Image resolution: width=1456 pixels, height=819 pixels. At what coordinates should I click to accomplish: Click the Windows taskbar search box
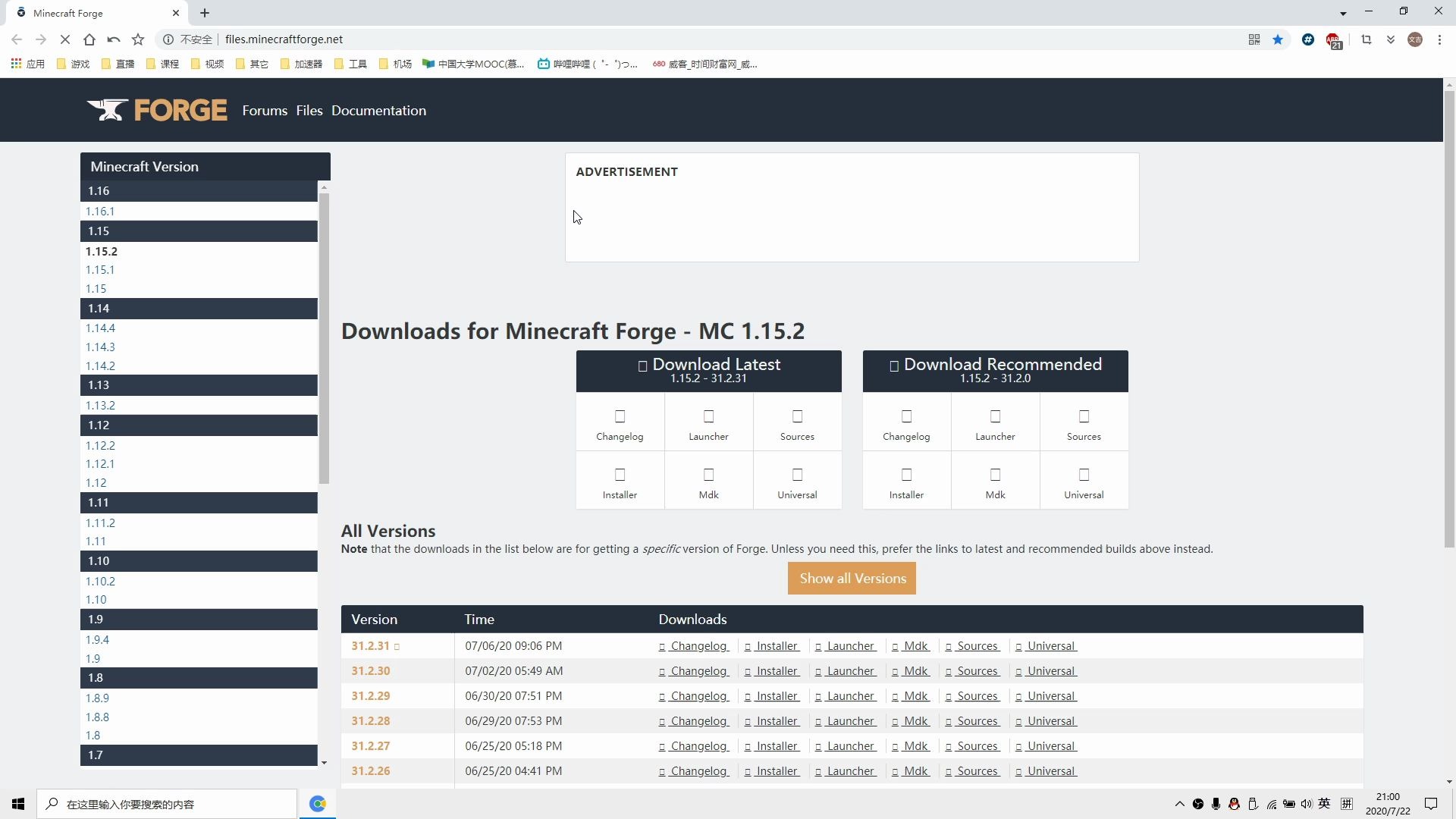(x=167, y=804)
